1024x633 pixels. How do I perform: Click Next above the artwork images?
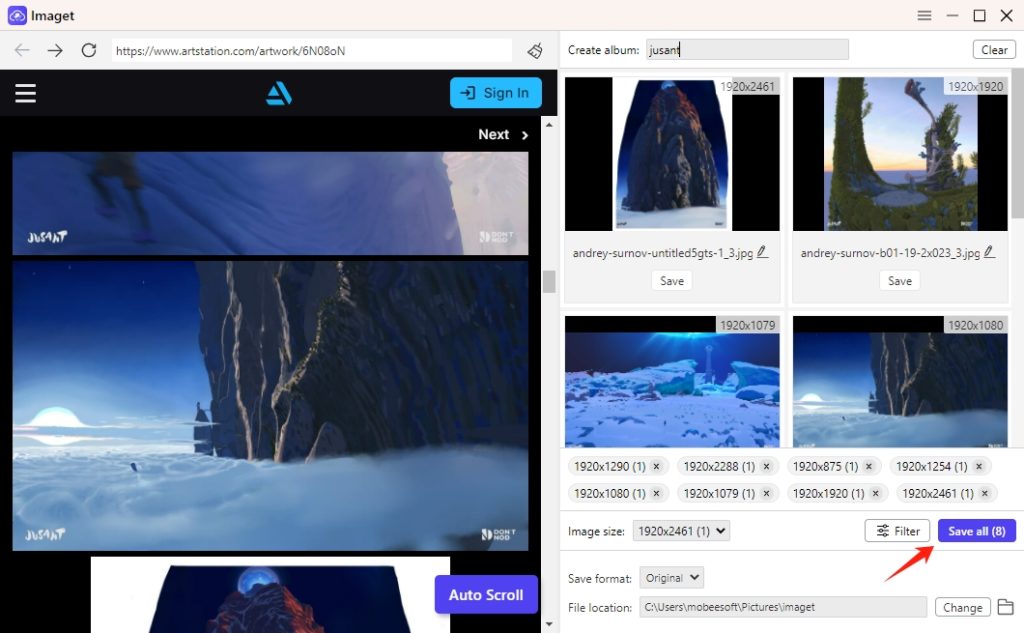coord(494,134)
